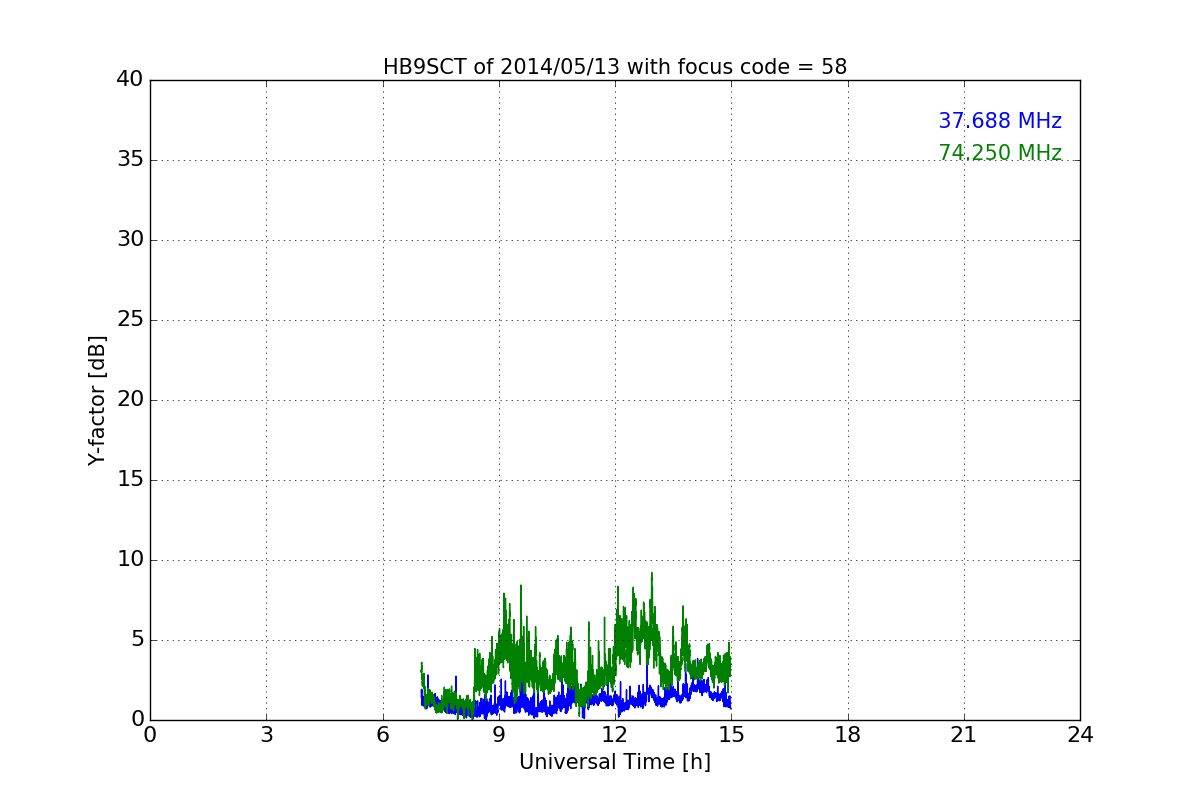This screenshot has height=800, width=1200.
Task: Click the y-axis tick label '40'
Action: [x=130, y=80]
